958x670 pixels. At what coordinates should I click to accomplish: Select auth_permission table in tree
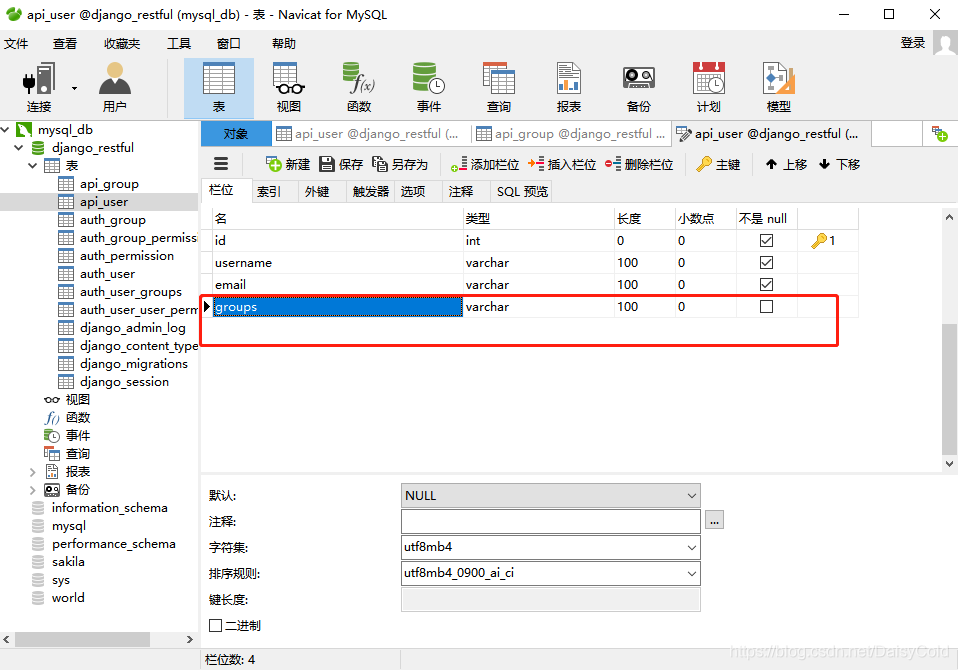click(x=126, y=256)
